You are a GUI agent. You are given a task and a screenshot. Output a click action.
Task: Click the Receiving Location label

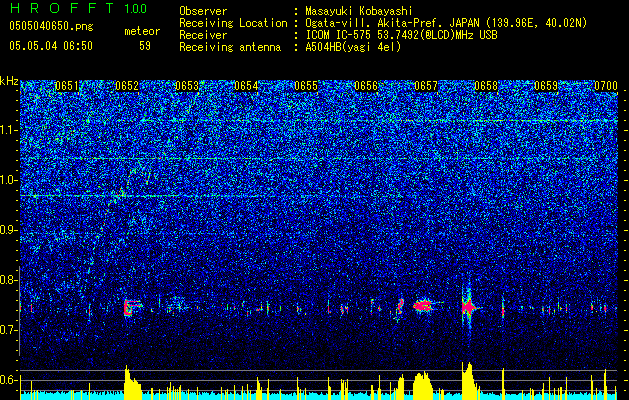coord(233,23)
